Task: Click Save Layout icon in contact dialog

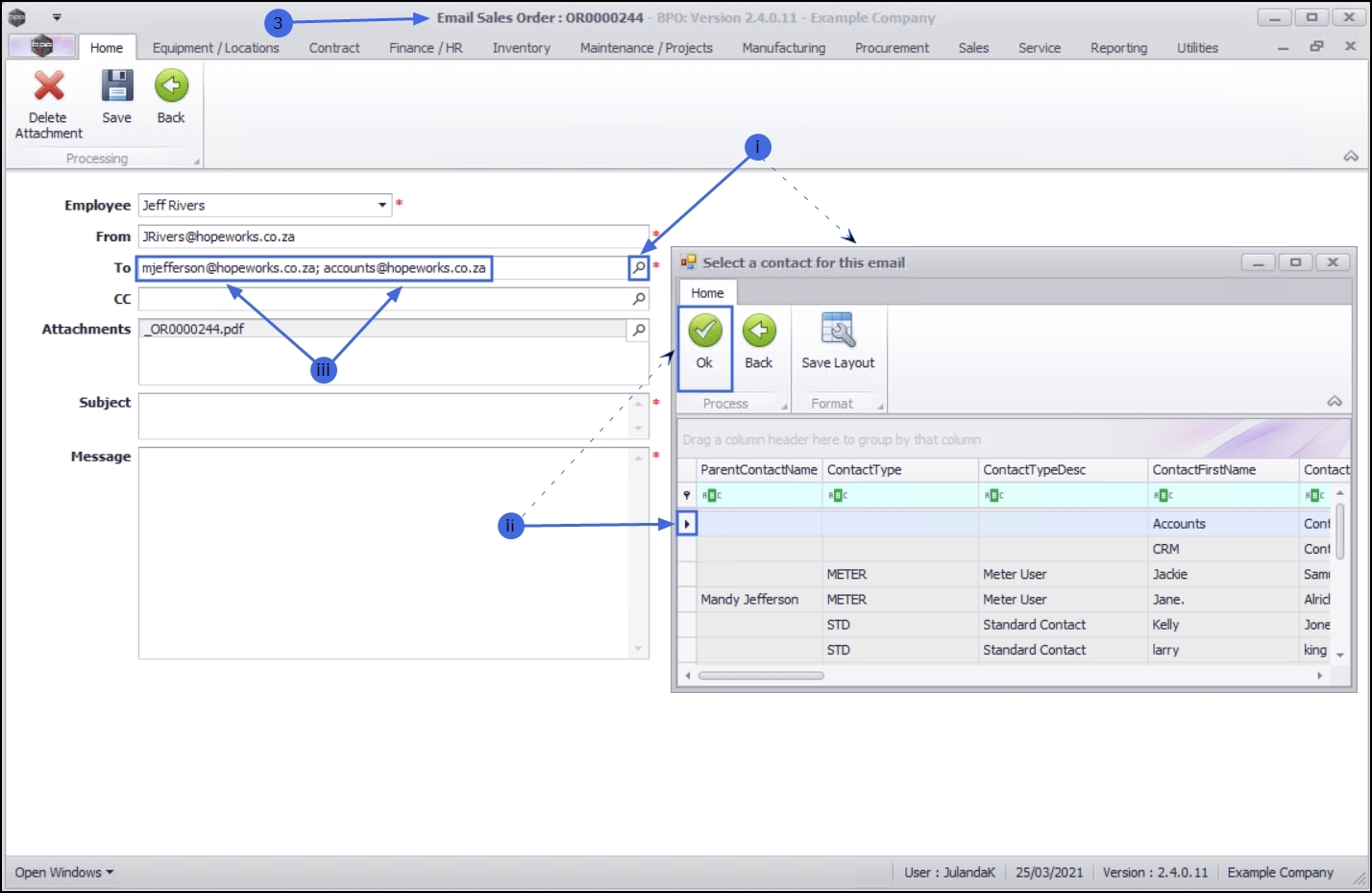Action: point(838,330)
